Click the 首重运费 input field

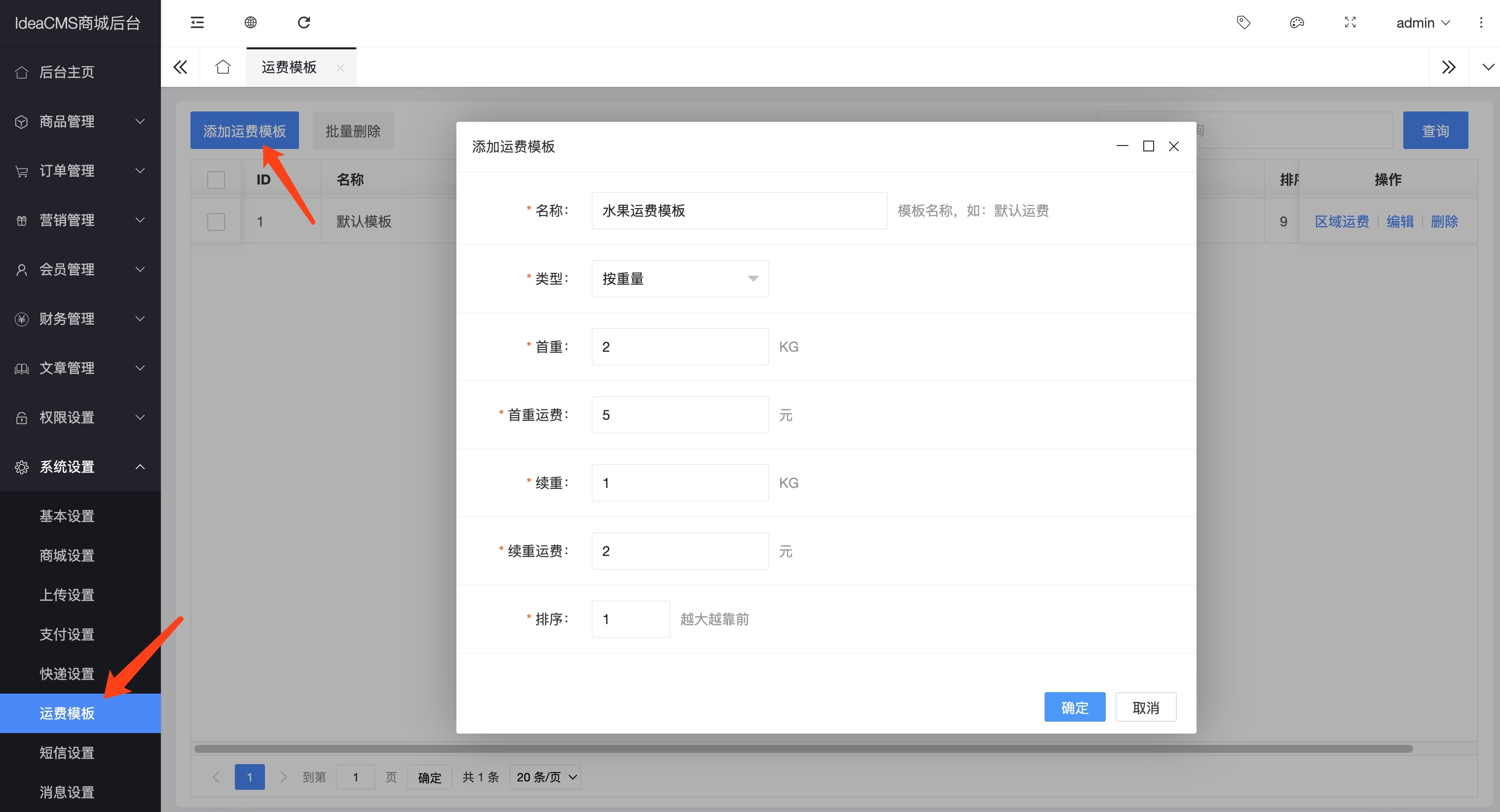click(x=679, y=415)
